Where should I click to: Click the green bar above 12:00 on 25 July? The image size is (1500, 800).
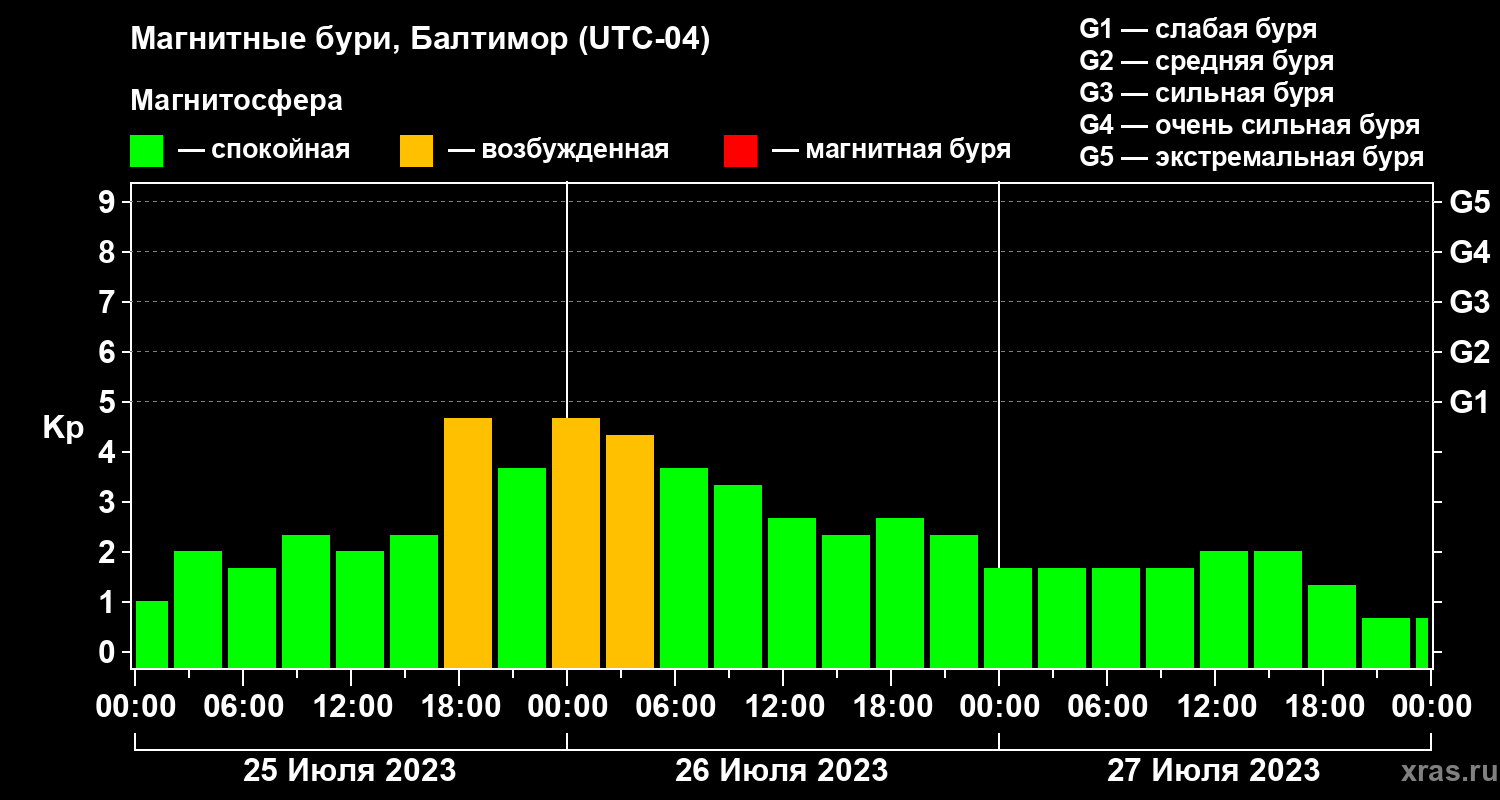(x=360, y=609)
